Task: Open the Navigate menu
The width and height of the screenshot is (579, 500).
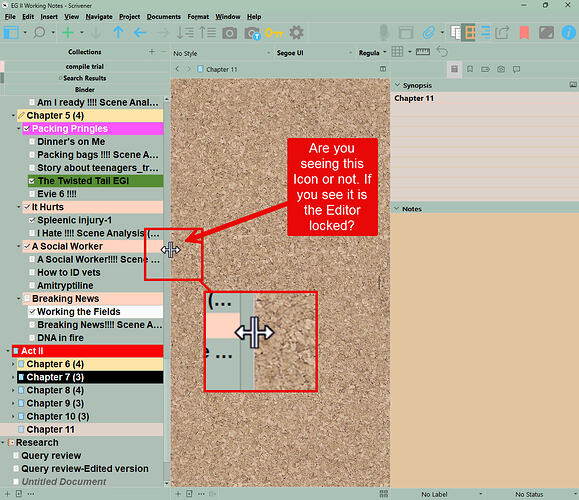Action: point(99,17)
